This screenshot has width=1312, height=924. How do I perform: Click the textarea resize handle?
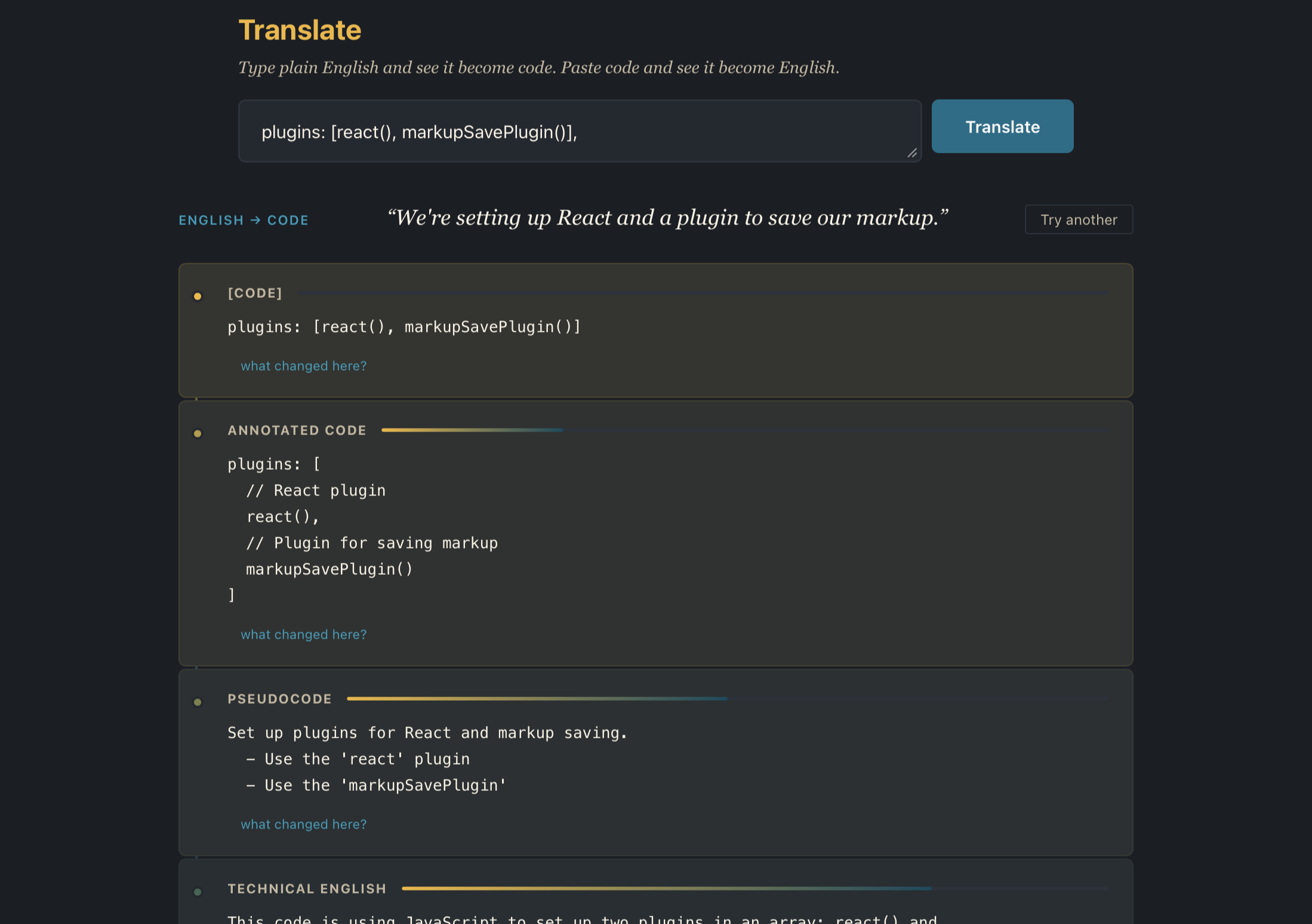[913, 154]
